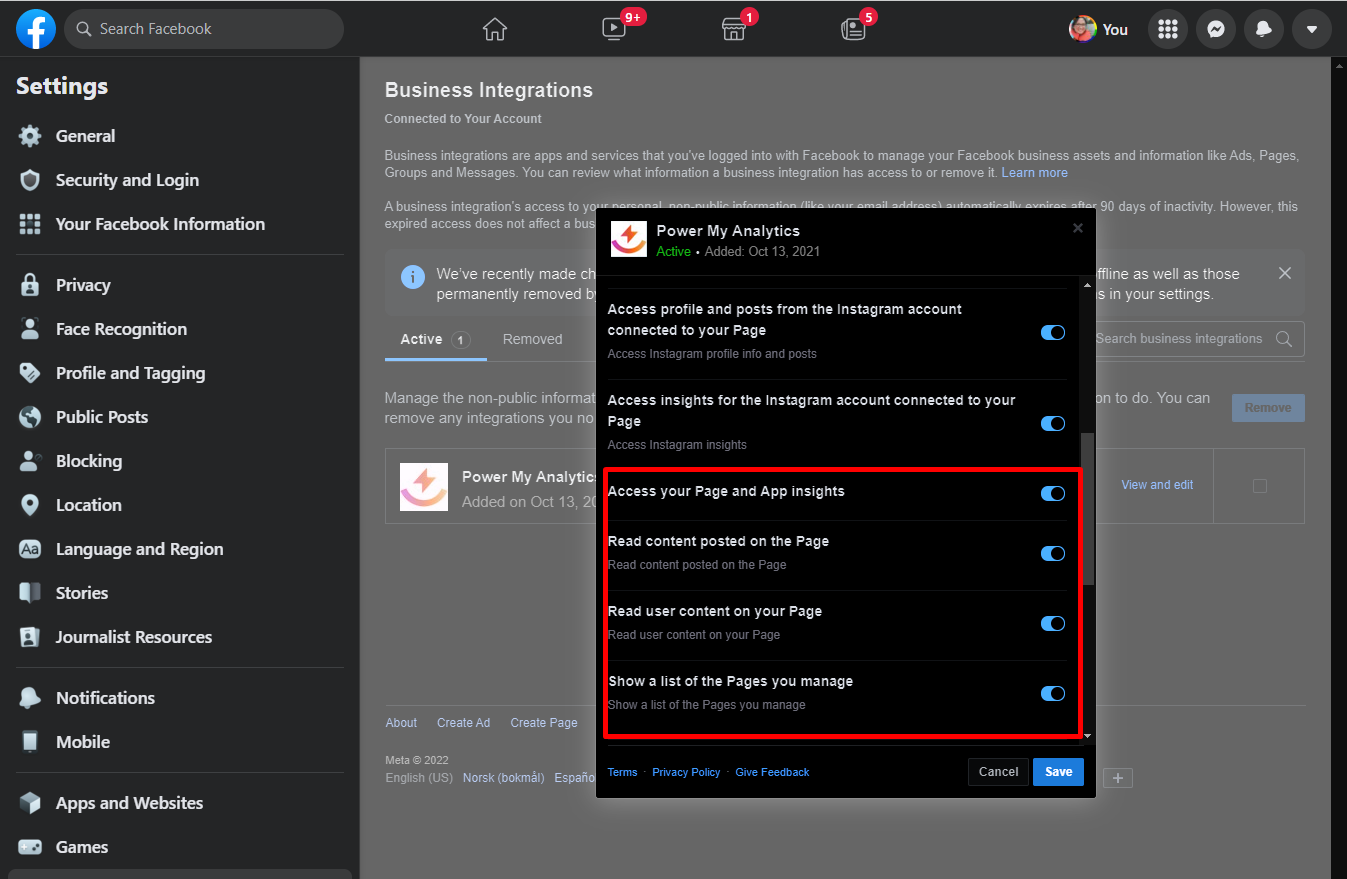Disable Read user content on your Page
1347x879 pixels.
[x=1053, y=623]
